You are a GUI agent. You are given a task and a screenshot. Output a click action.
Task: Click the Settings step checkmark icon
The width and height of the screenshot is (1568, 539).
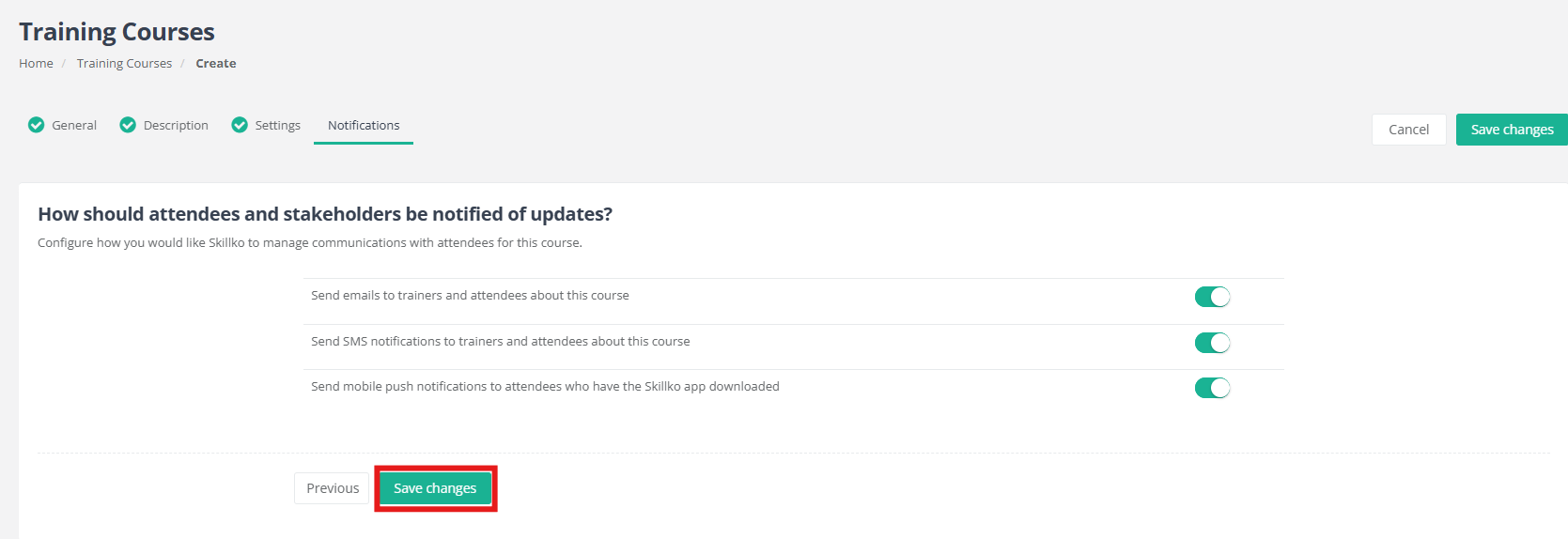pyautogui.click(x=240, y=125)
